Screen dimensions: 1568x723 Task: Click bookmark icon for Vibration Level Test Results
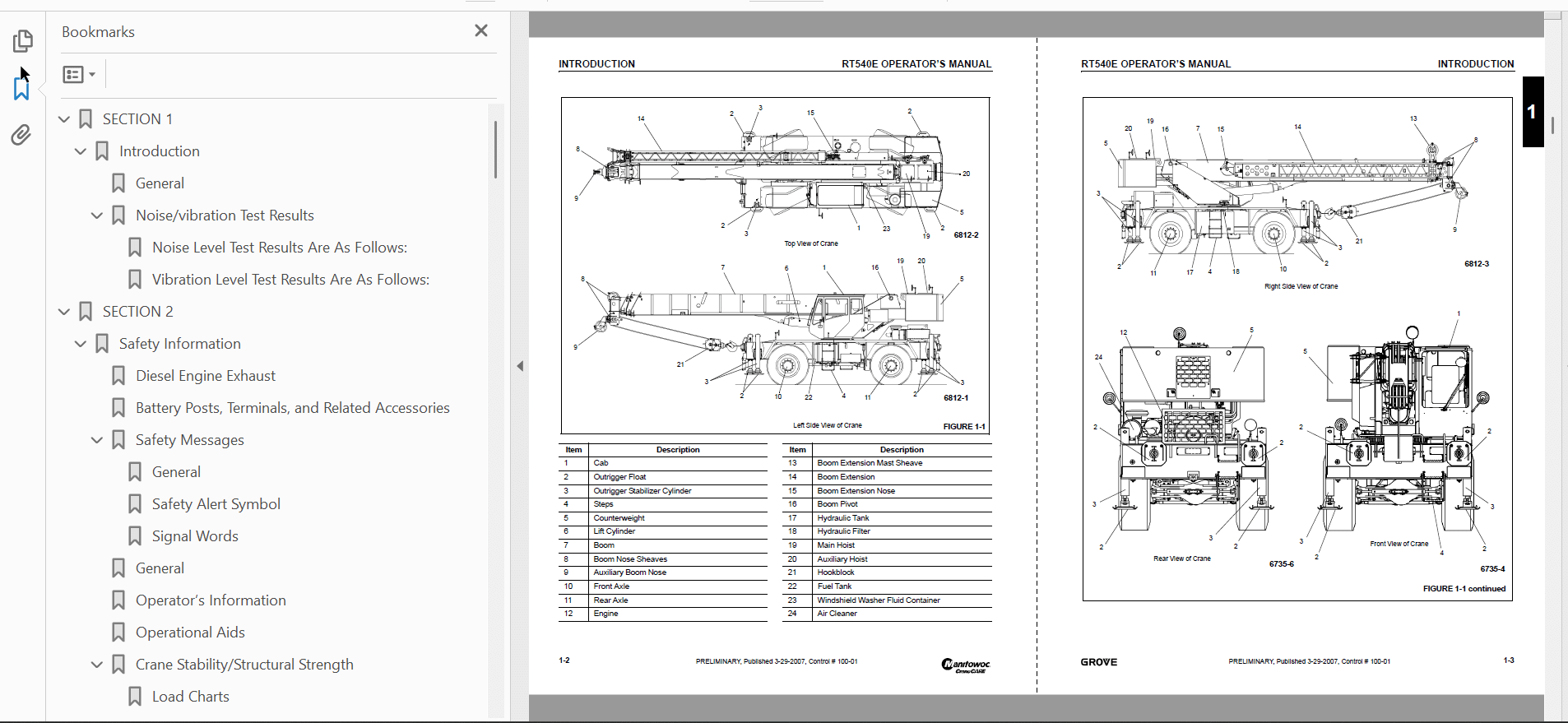[x=135, y=280]
